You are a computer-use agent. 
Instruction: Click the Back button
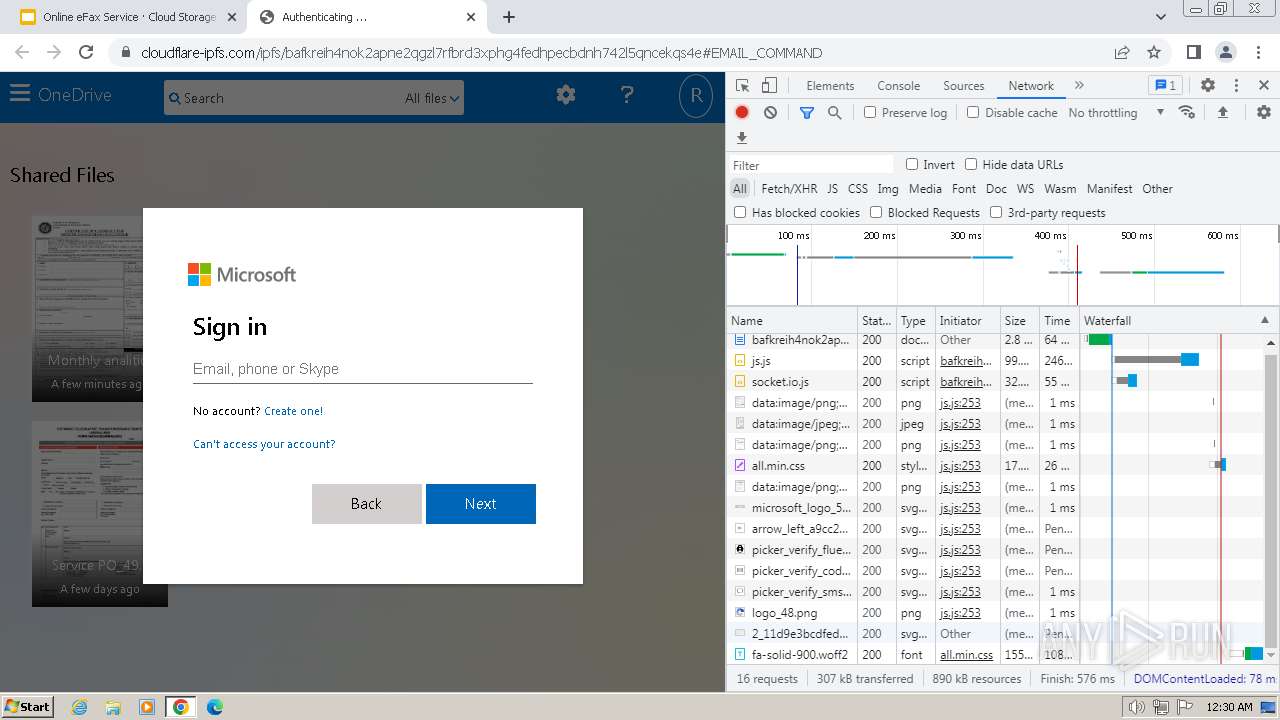pyautogui.click(x=366, y=504)
